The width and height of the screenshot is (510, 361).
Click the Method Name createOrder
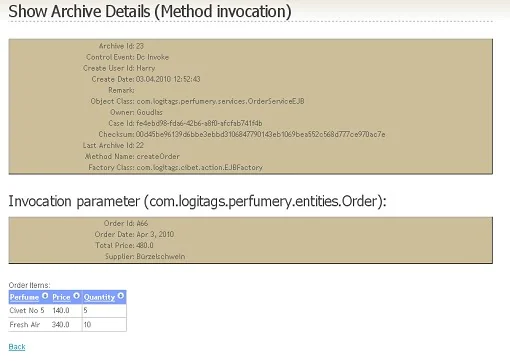(x=158, y=156)
